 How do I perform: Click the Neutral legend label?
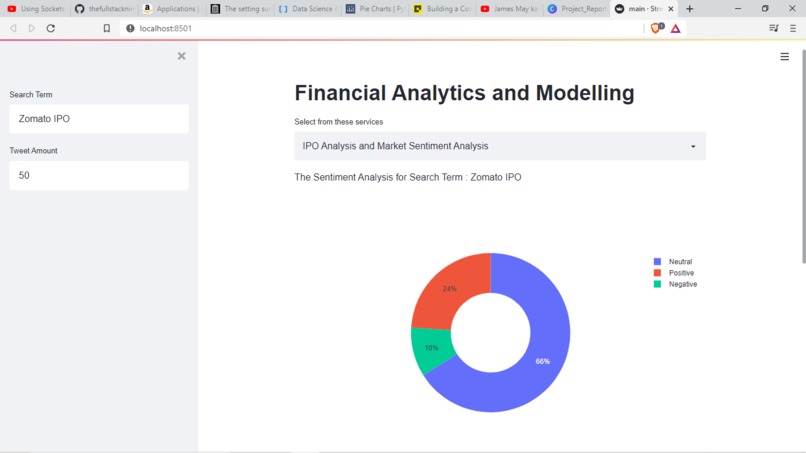[680, 262]
